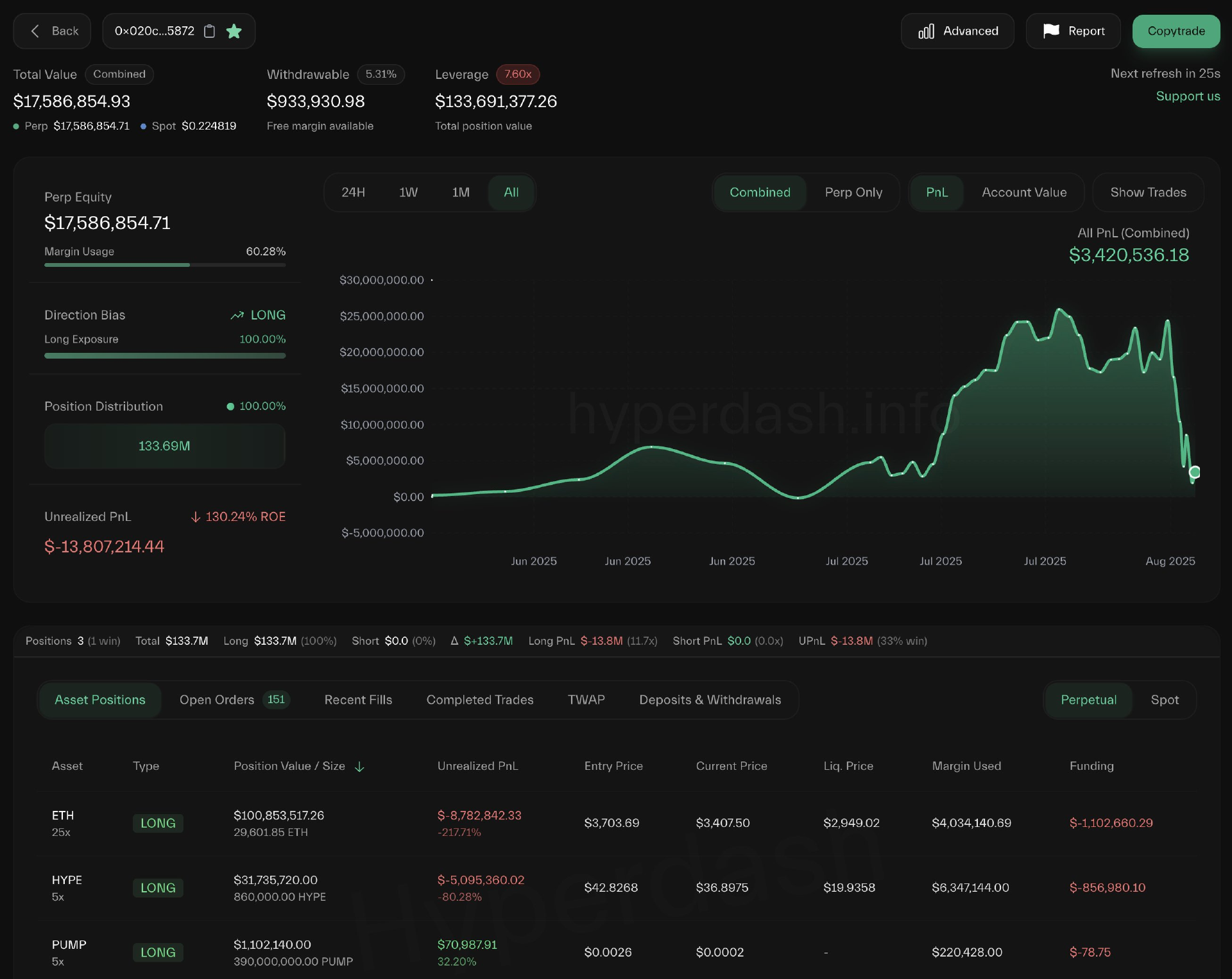Sort by Position Value / Size arrow
This screenshot has width=1232, height=979.
[359, 767]
